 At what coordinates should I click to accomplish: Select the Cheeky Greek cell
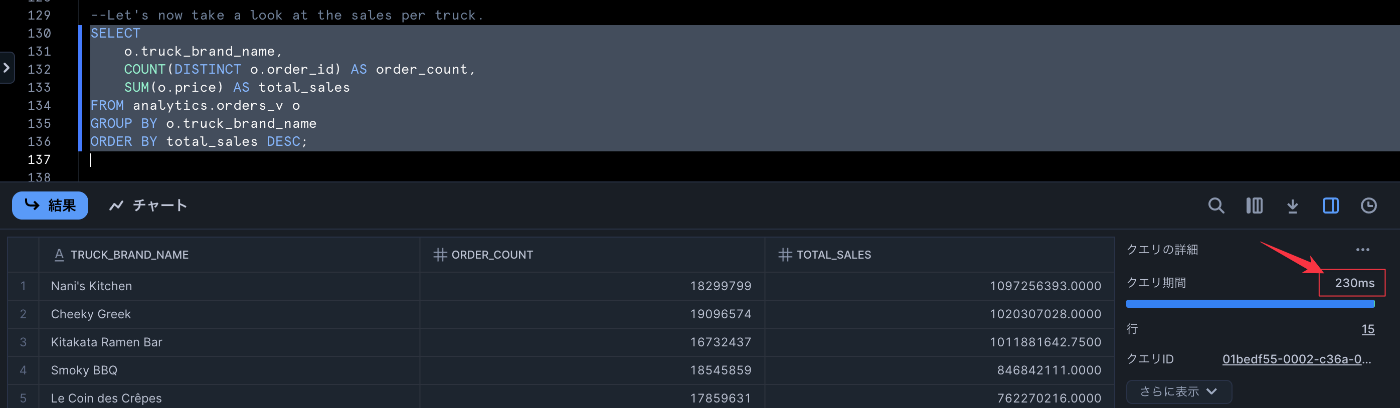point(229,314)
